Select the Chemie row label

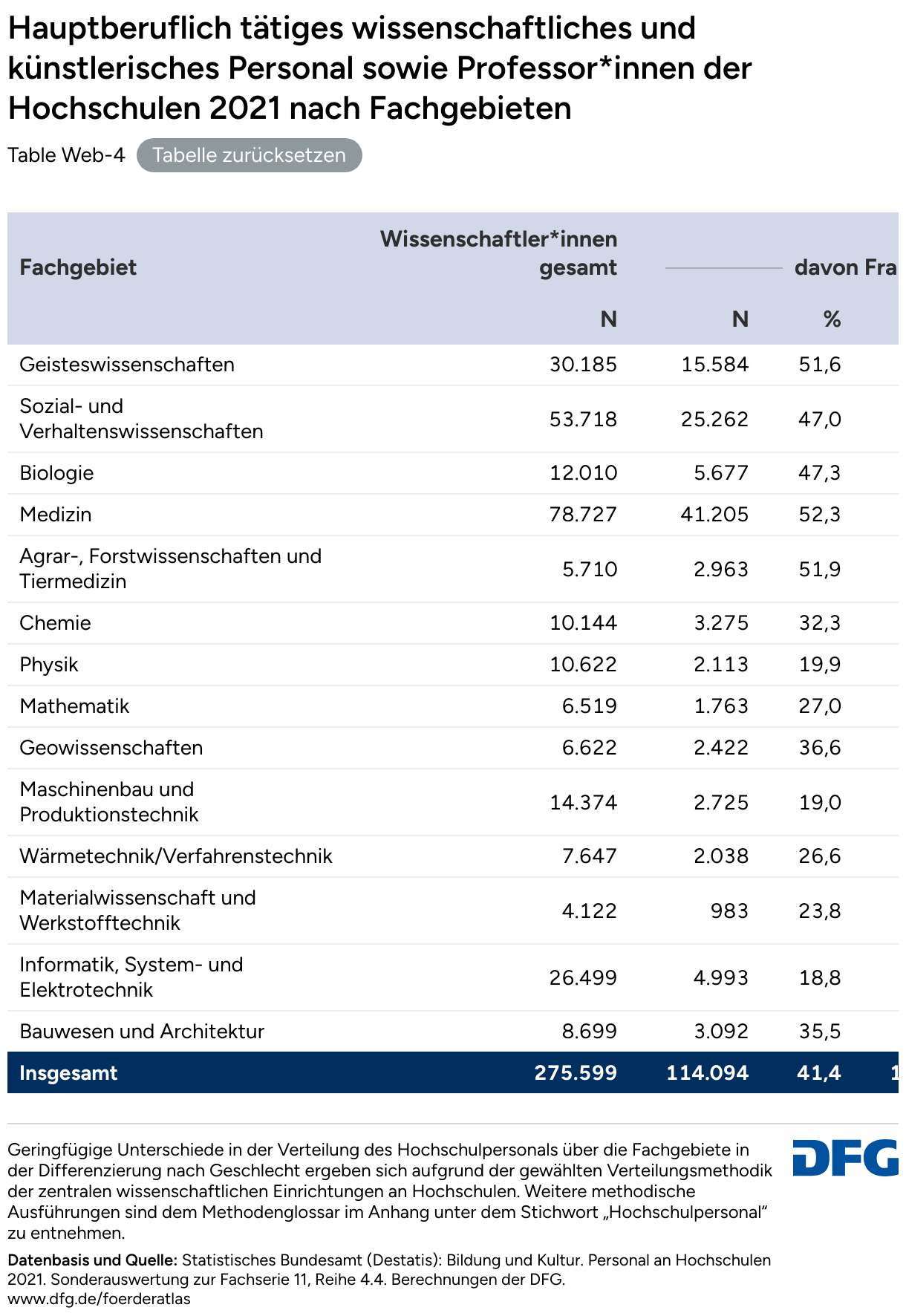(x=55, y=623)
